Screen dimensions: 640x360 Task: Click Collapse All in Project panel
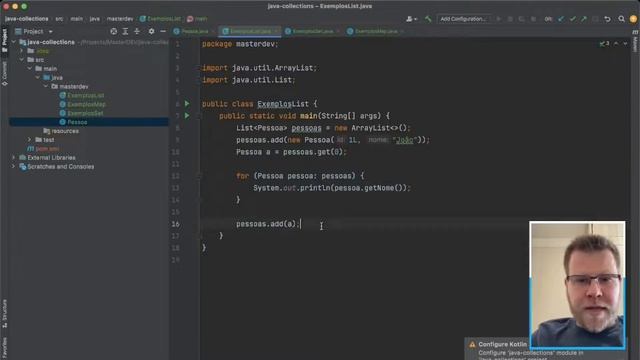137,31
